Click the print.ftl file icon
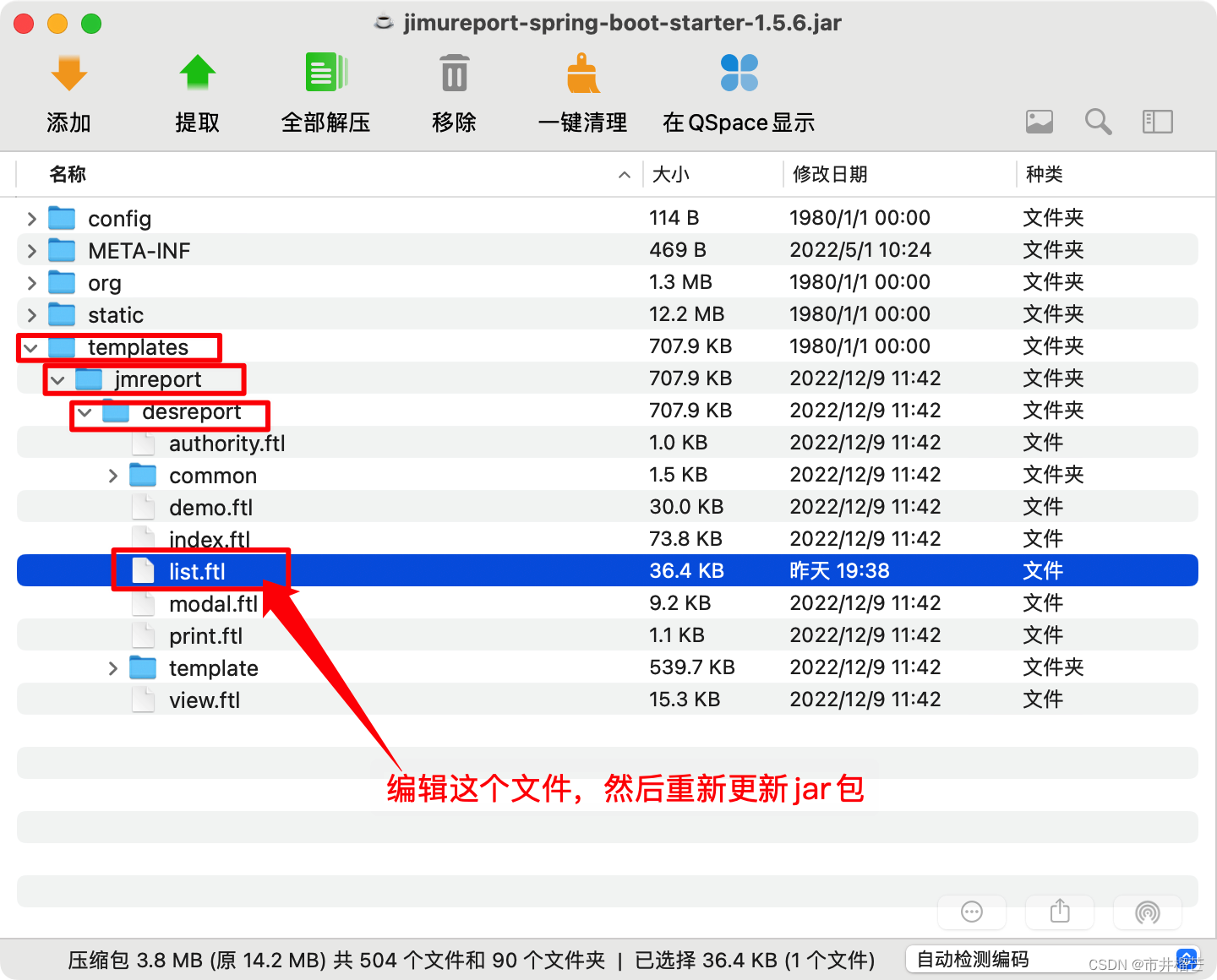 pos(144,635)
